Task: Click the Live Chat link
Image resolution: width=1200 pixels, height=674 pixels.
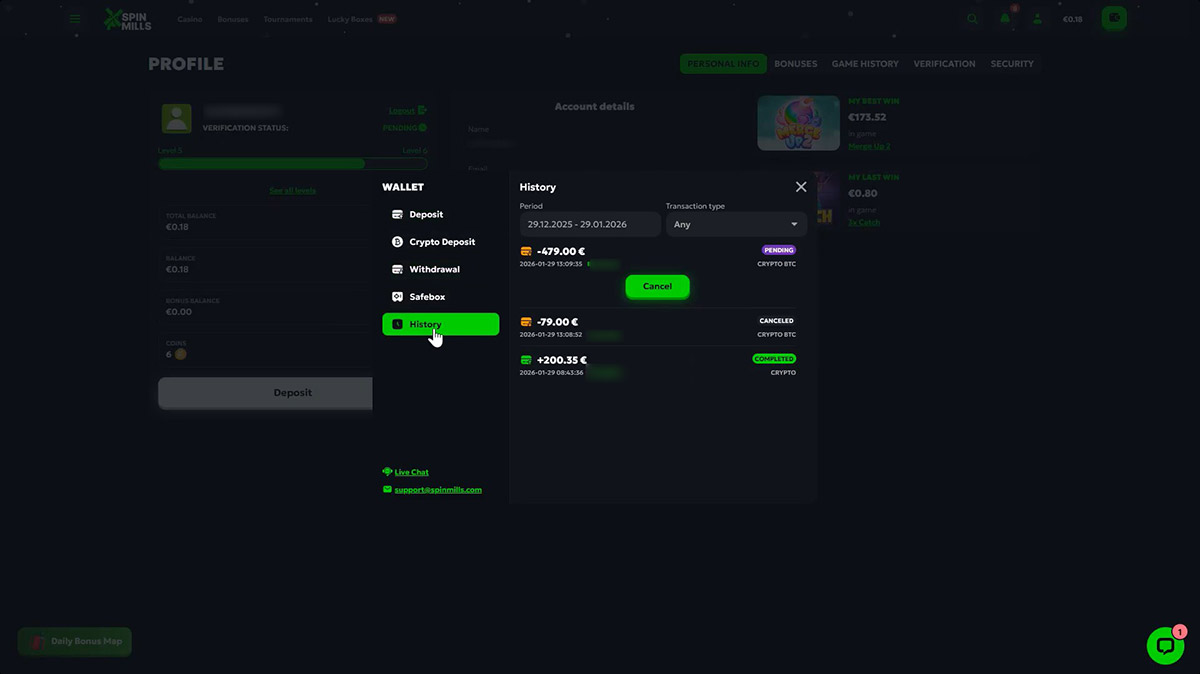Action: coord(411,472)
